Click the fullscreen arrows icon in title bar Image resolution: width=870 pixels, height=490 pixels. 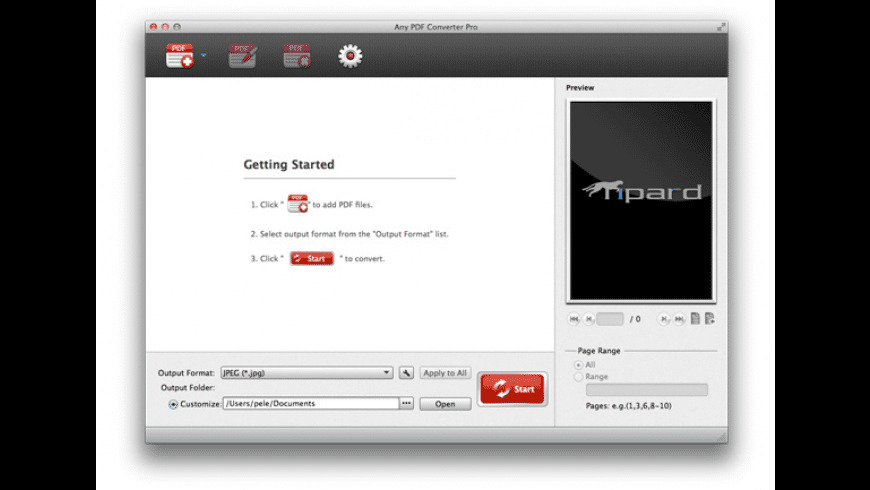pos(721,27)
